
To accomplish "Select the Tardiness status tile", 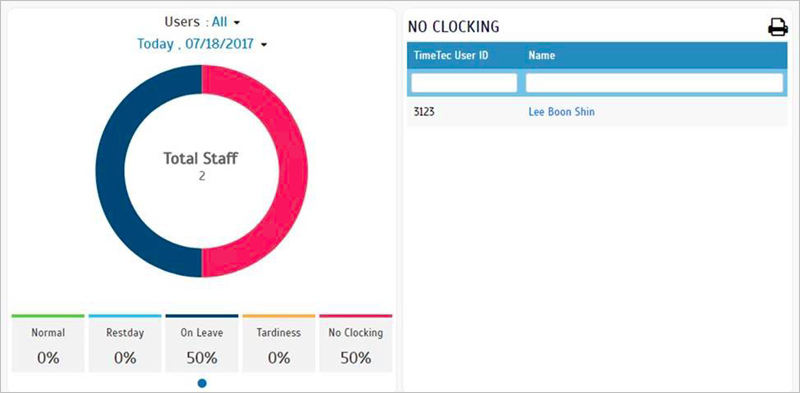I will click(x=279, y=343).
